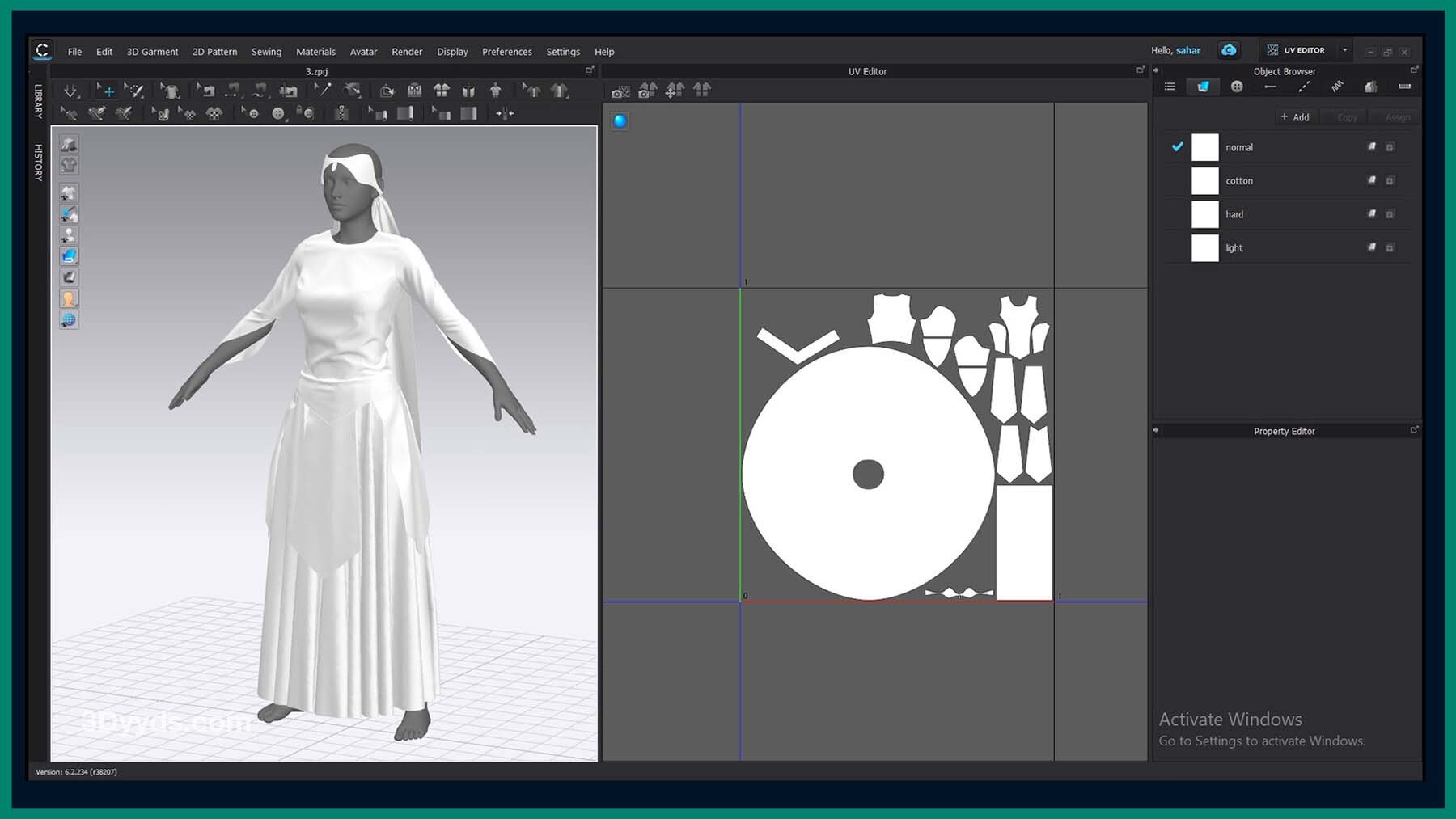Open the Materials menu
1456x819 pixels.
(315, 52)
